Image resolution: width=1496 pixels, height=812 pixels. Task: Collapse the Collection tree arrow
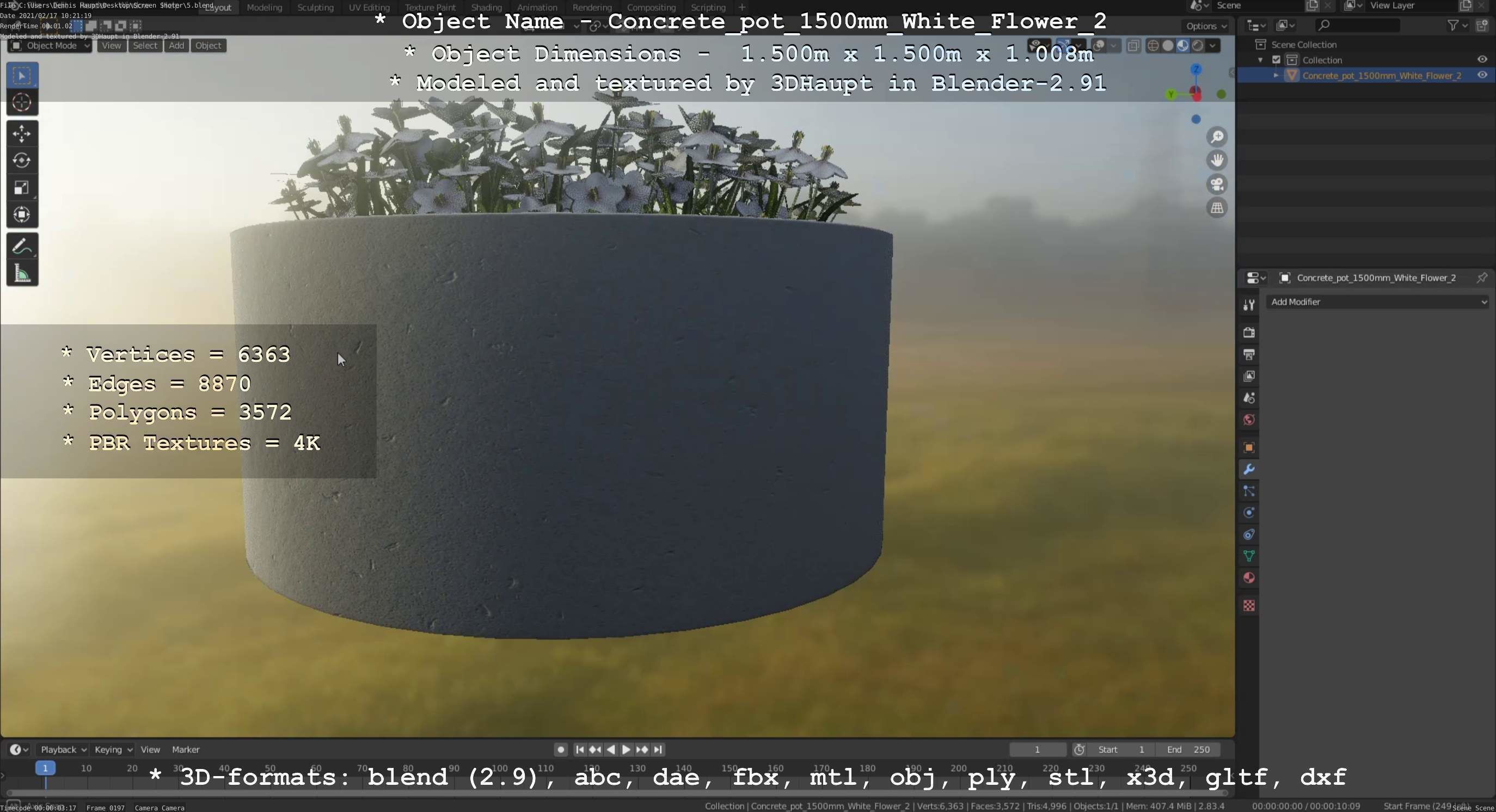point(1260,60)
